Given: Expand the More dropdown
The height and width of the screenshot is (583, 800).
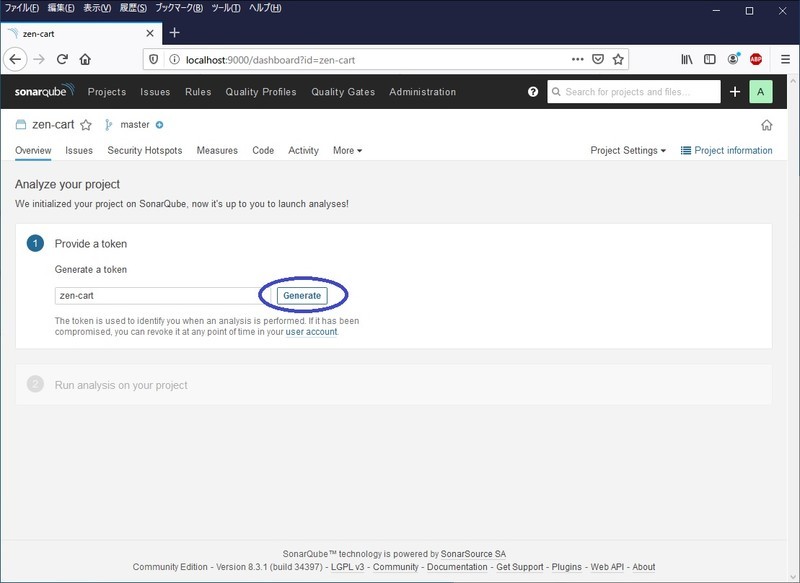Looking at the screenshot, I should 347,150.
